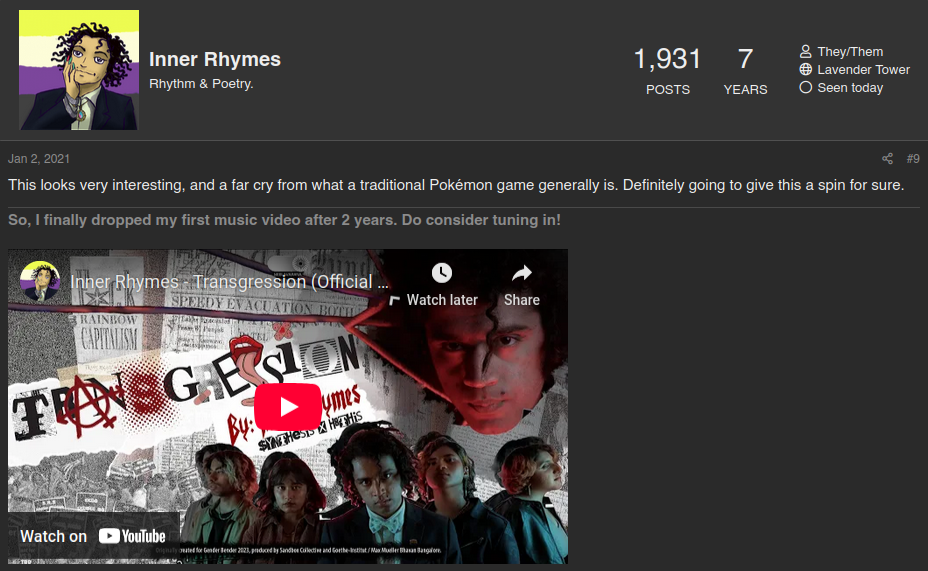
Task: Open the Inner Rhymes username profile link
Action: point(214,59)
